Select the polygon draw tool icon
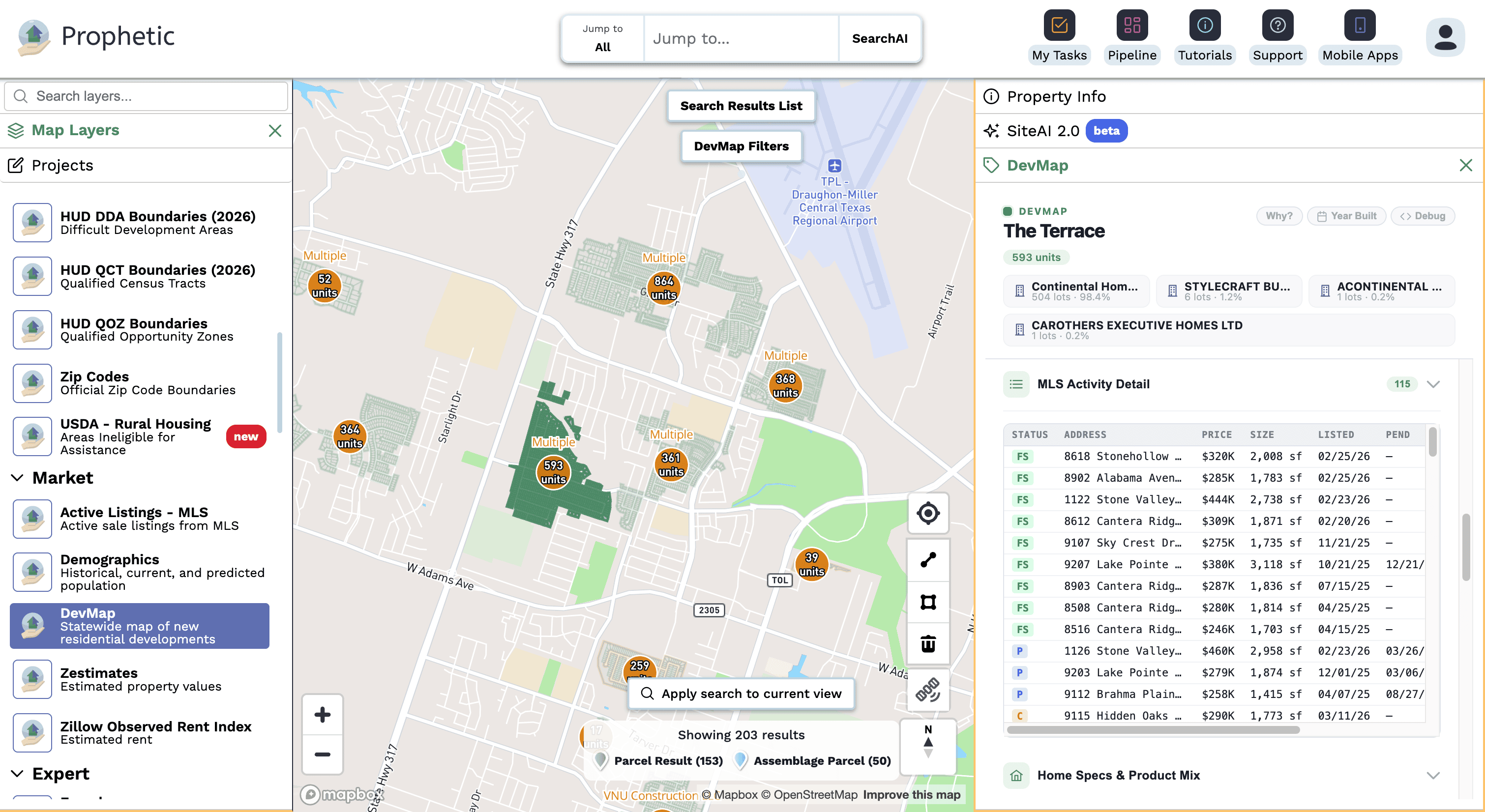This screenshot has height=812, width=1485. tap(927, 602)
